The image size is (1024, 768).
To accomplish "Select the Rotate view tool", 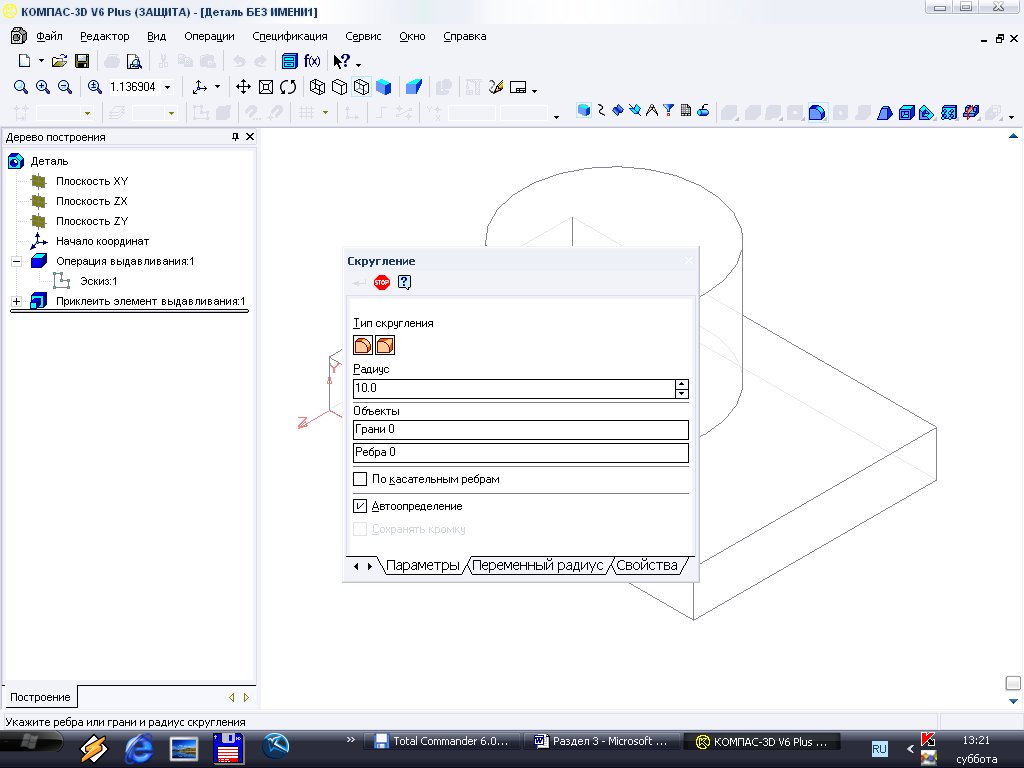I will click(288, 87).
